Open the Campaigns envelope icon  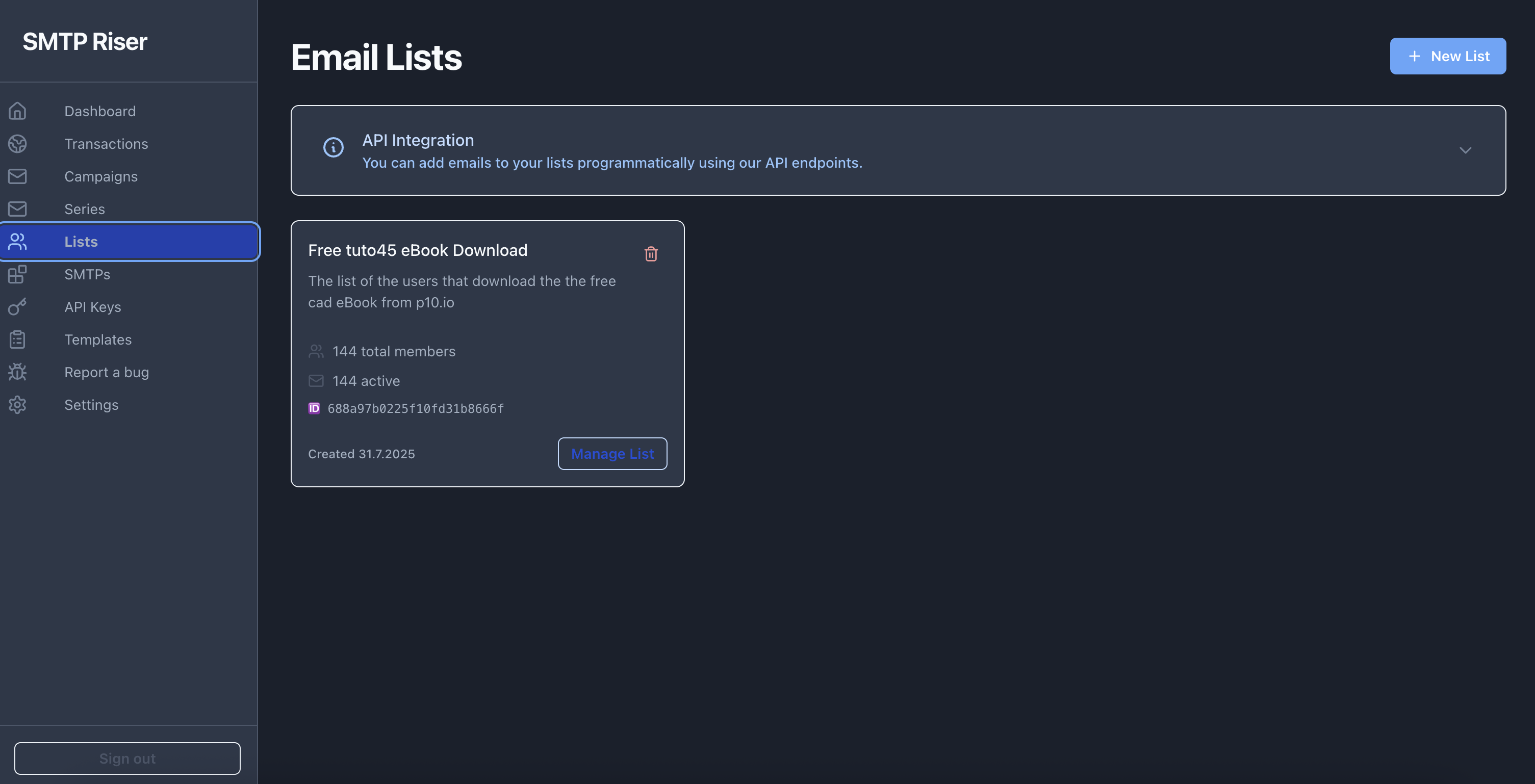coord(17,176)
